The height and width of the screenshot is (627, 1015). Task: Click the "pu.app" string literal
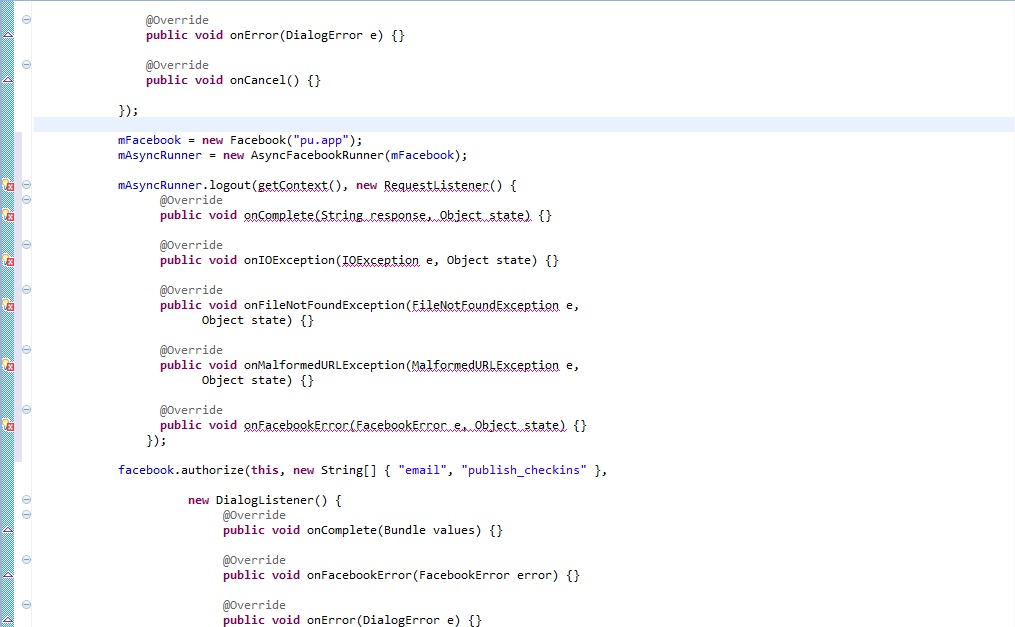(x=326, y=140)
